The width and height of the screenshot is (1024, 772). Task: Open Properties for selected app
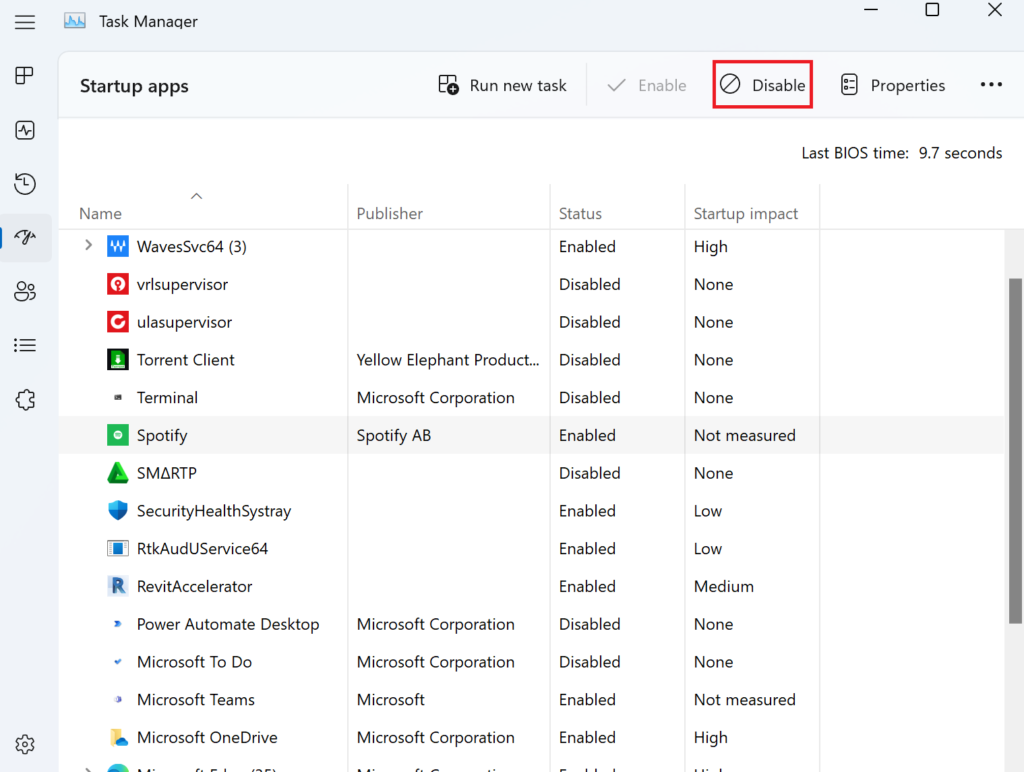(x=892, y=85)
